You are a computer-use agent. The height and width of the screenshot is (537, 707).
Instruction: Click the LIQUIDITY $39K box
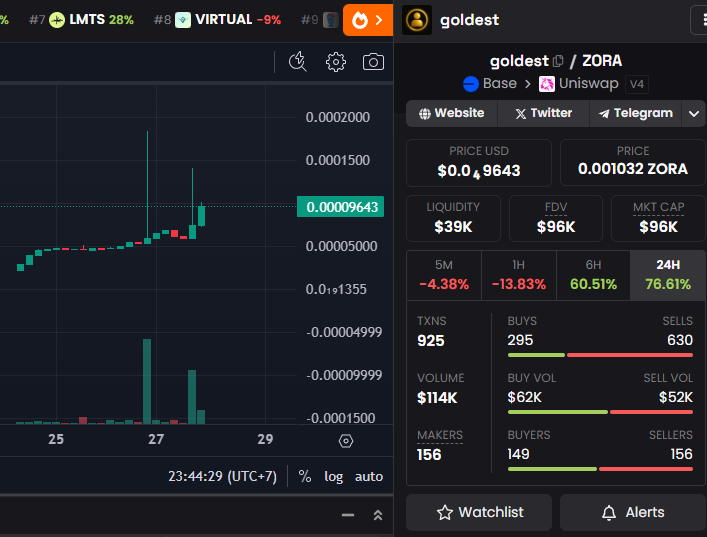coord(453,218)
